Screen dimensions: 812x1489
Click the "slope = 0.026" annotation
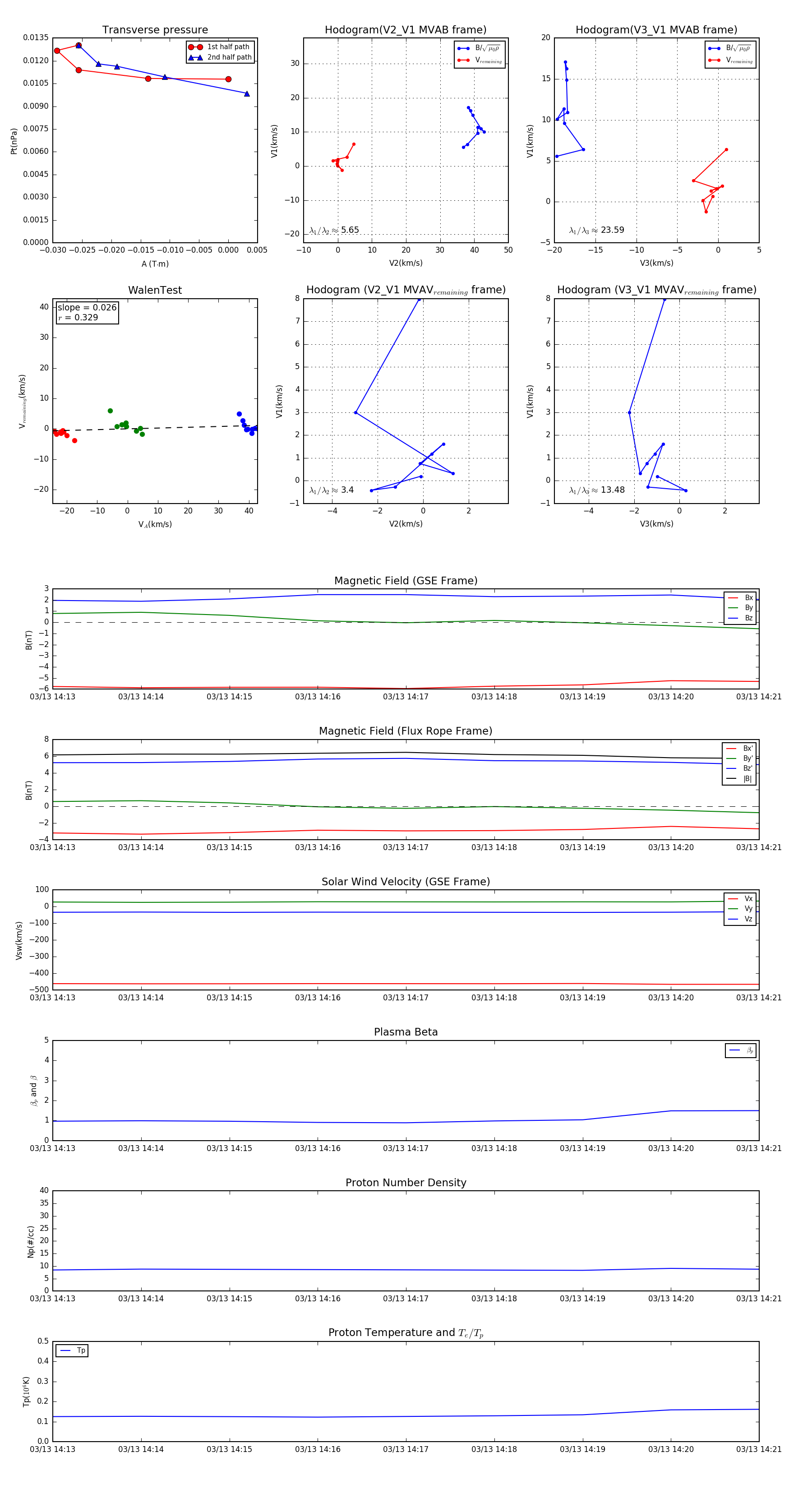87,308
